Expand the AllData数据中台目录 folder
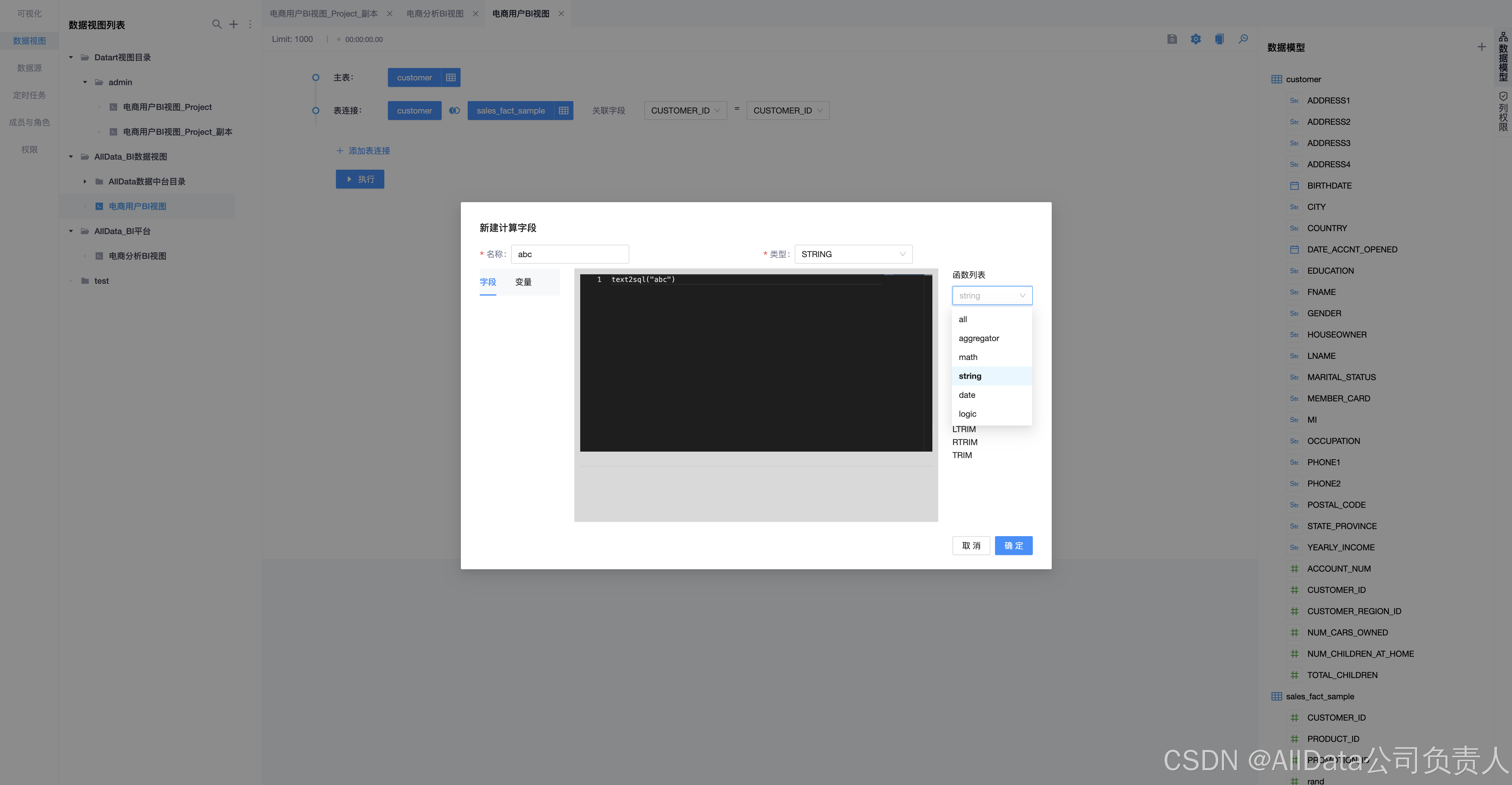 click(85, 181)
